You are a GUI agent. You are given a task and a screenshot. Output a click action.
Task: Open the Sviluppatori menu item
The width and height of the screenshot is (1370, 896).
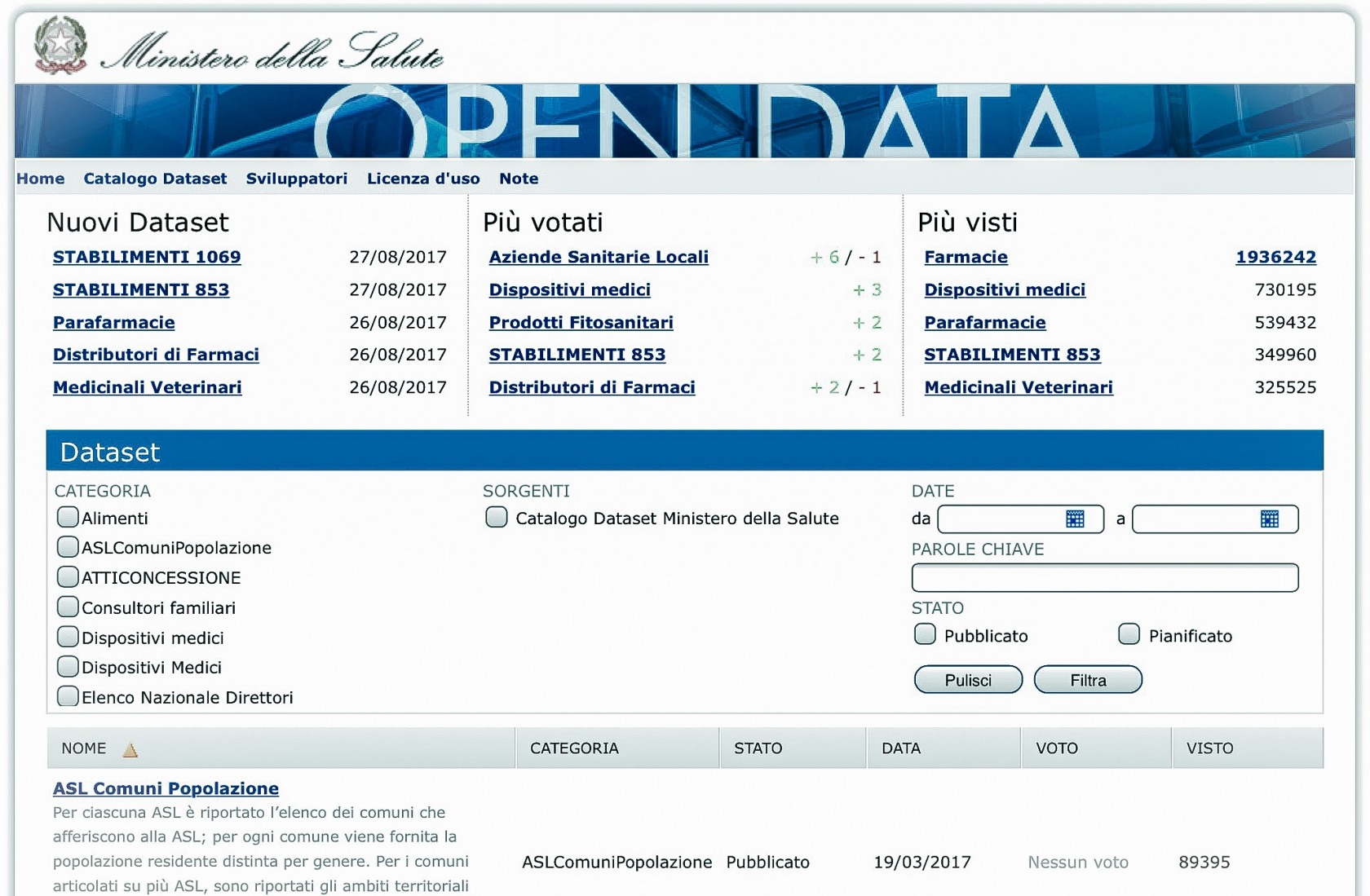click(x=297, y=179)
